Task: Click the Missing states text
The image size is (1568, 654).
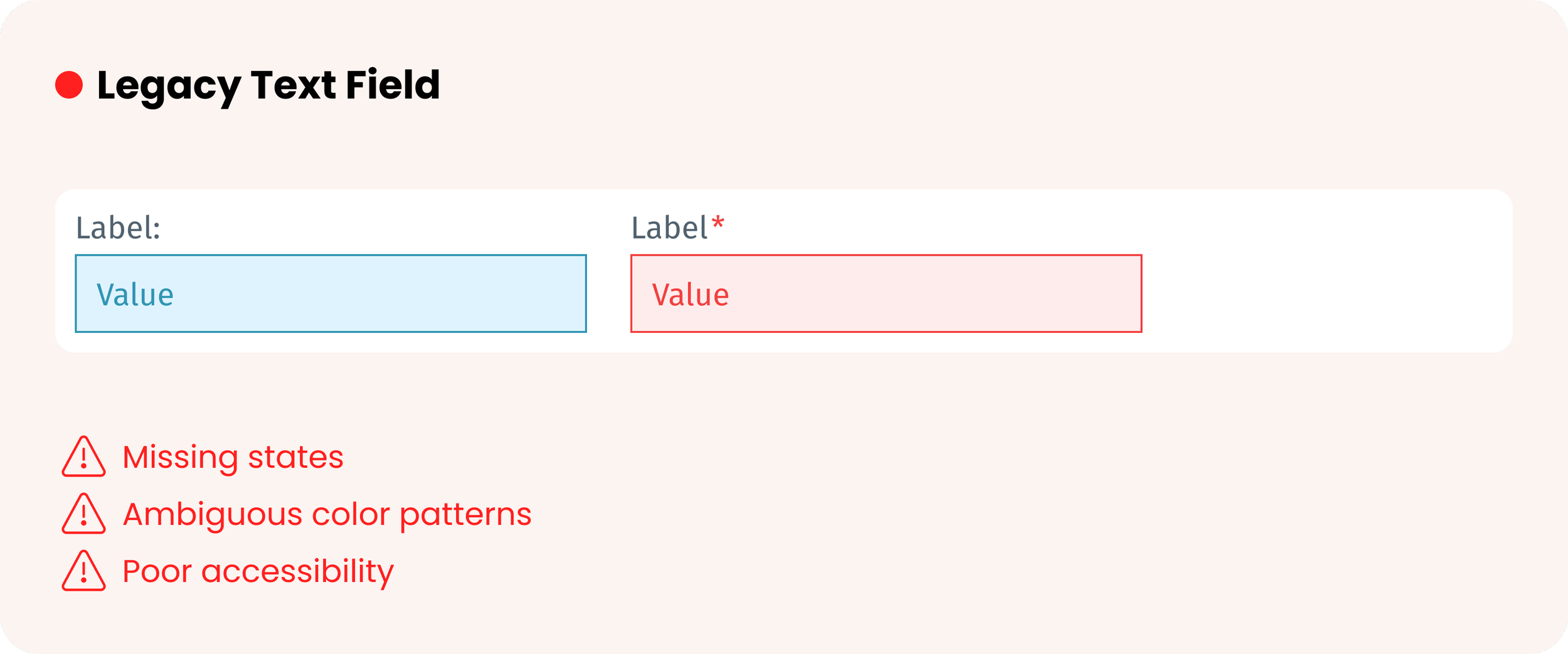Action: coord(233,458)
